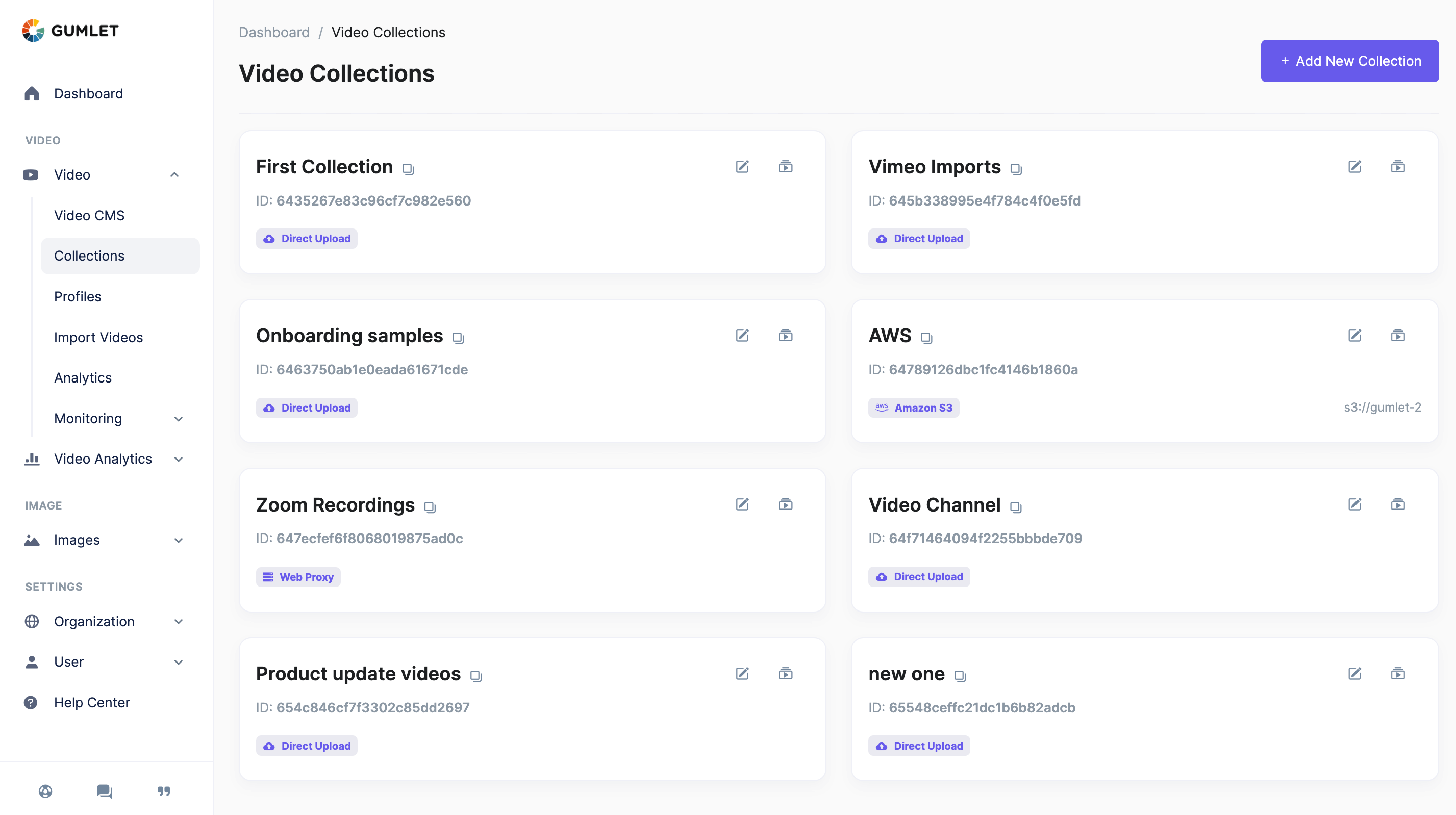
Task: Click the lifebuoy support icon in sidebar footer
Action: tap(45, 791)
